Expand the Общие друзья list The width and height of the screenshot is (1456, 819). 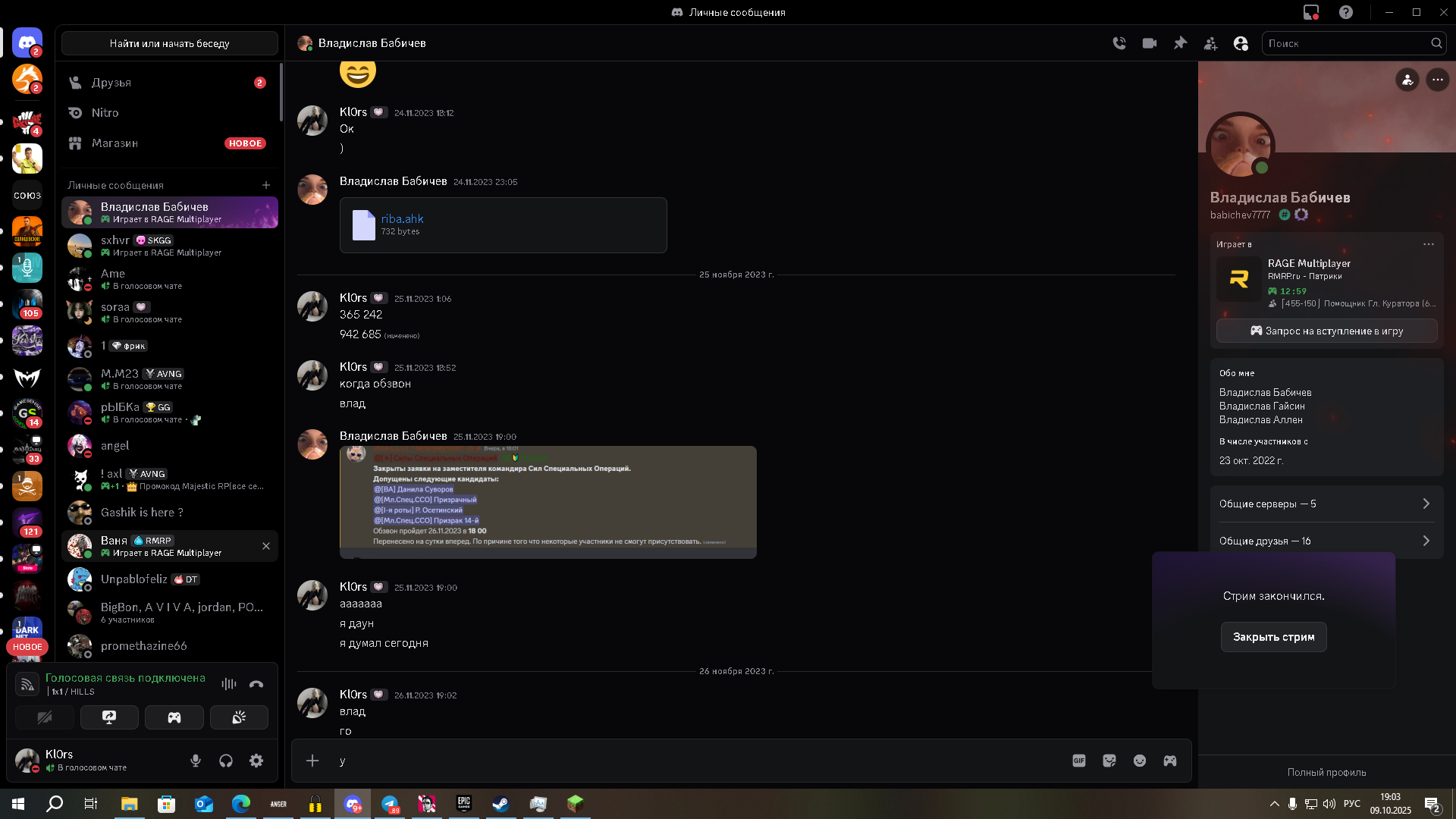click(1326, 541)
